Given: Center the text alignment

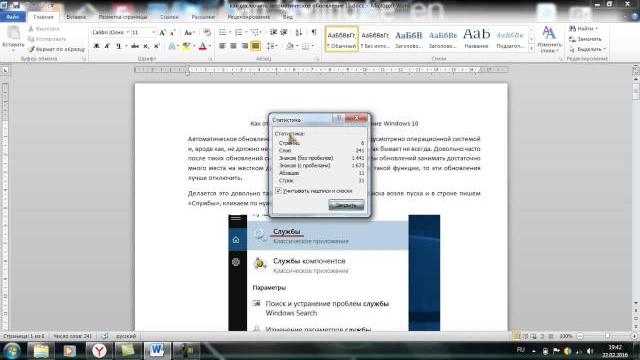Looking at the screenshot, I should pyautogui.click(x=233, y=46).
